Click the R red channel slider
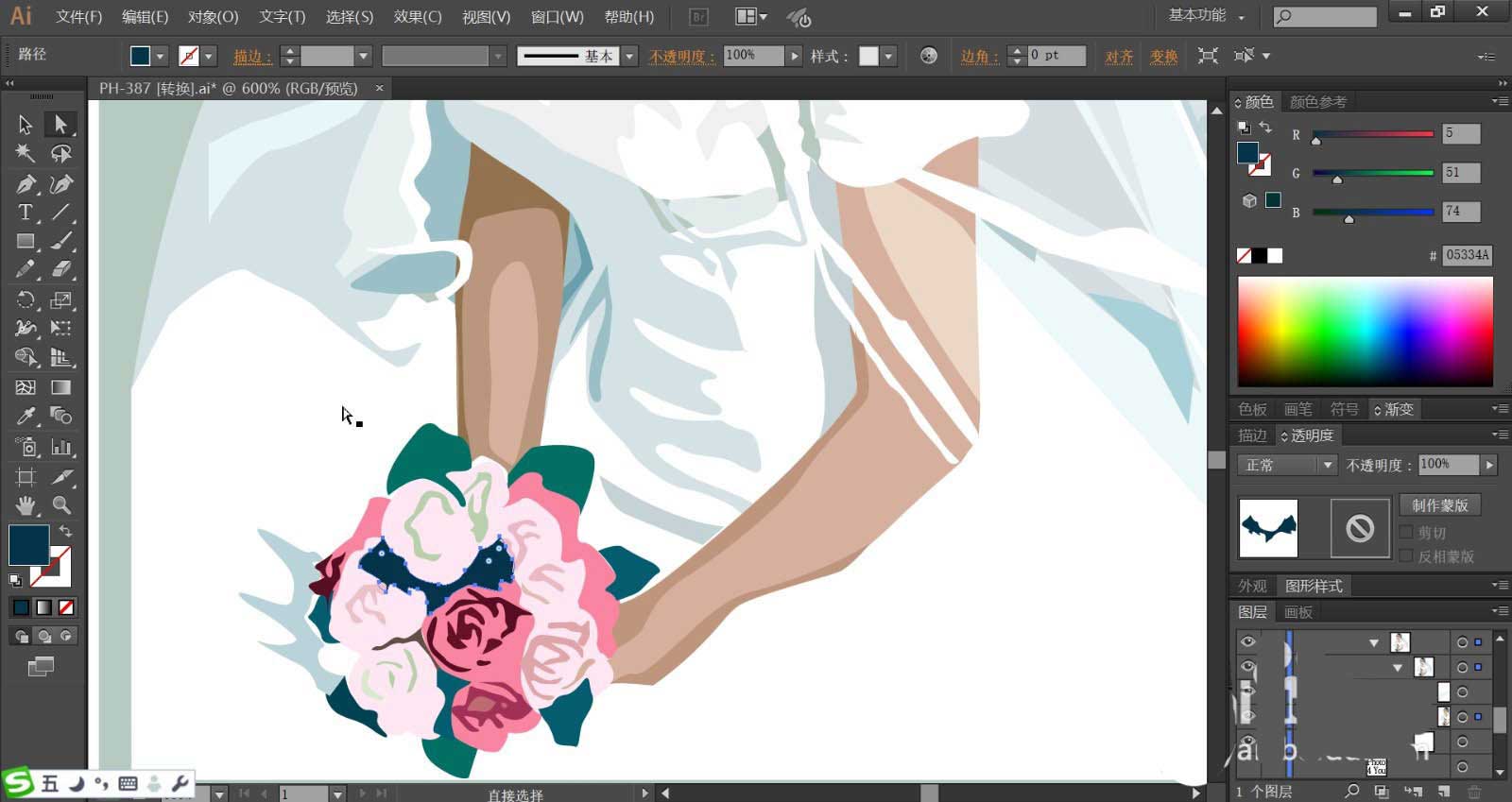 point(1372,135)
